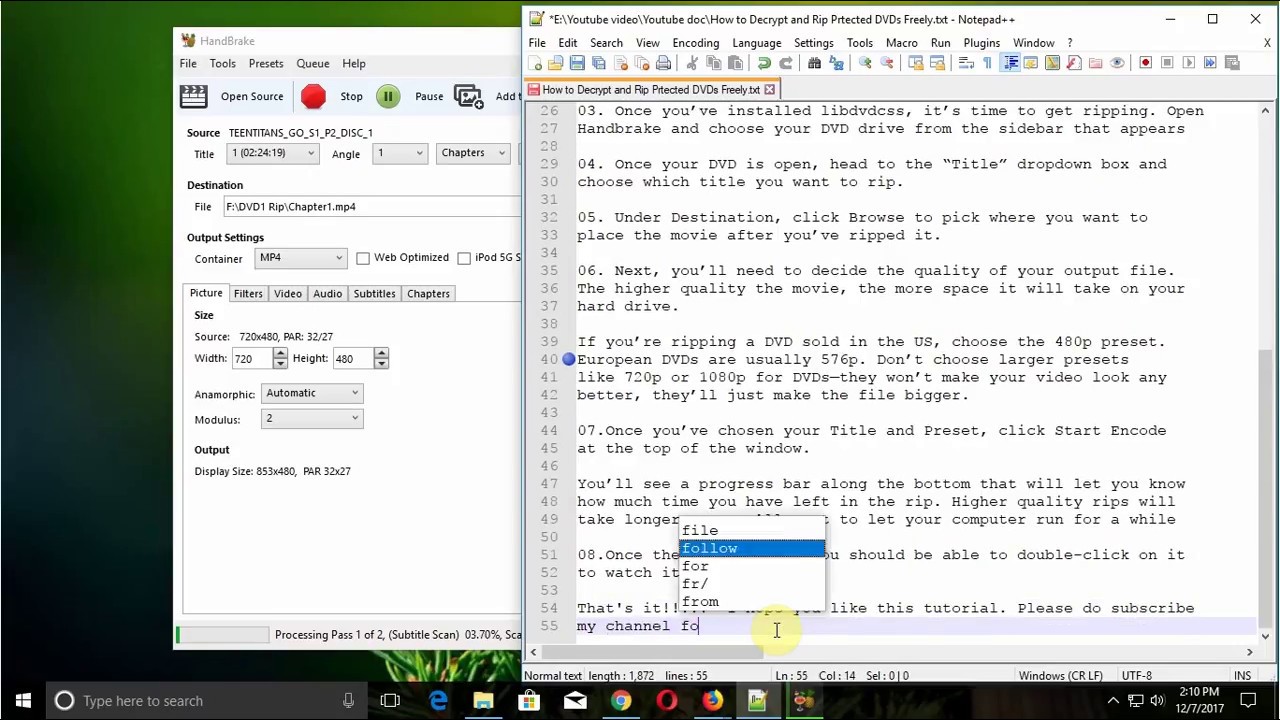Click the Redo arrow icon in Notepad++
The height and width of the screenshot is (720, 1280).
(786, 63)
